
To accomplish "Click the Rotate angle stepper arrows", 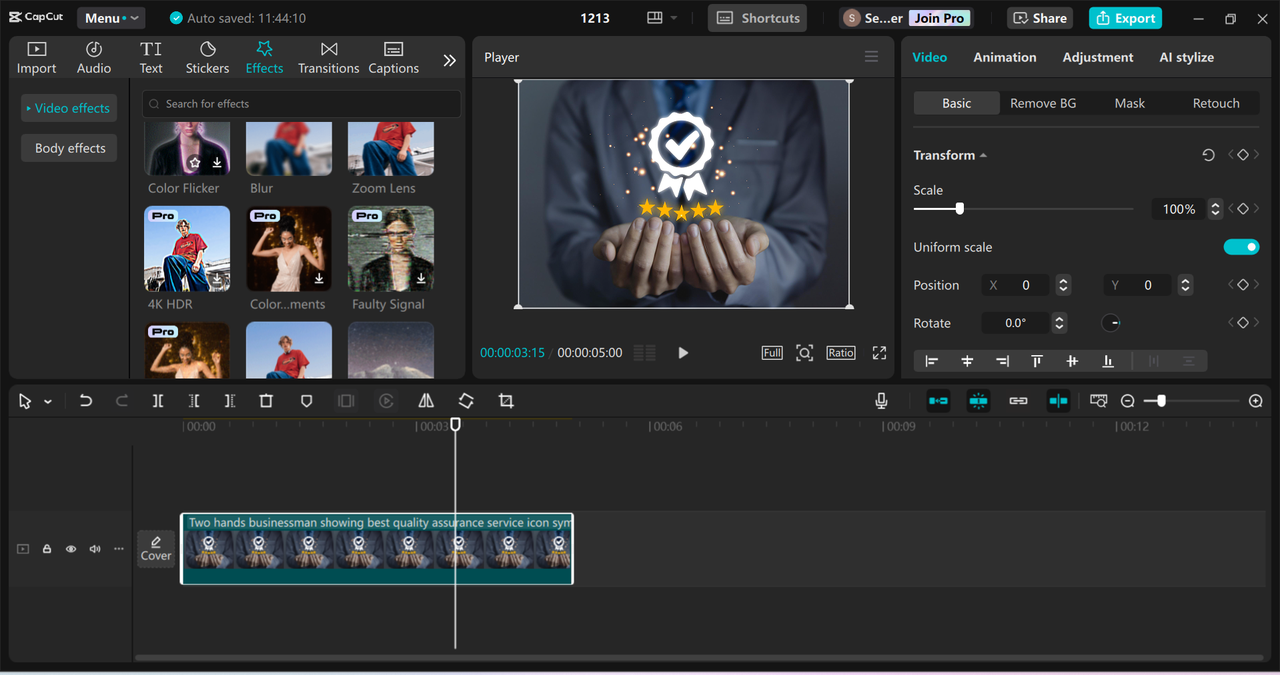I will pos(1059,323).
